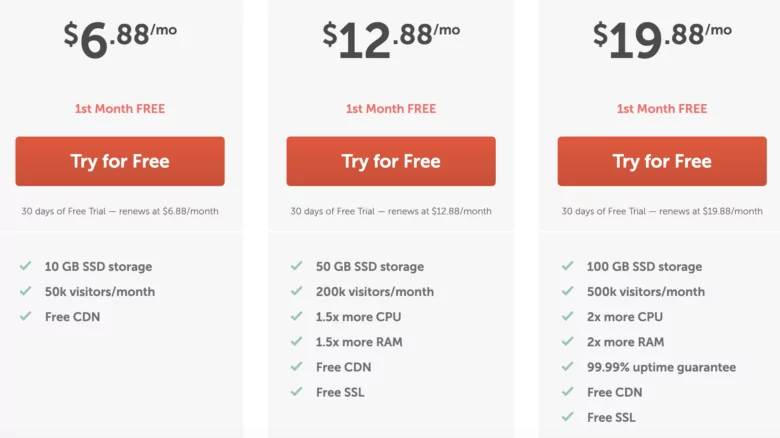Click the checkmark beside 1.5x more CPU
The height and width of the screenshot is (438, 780).
[296, 317]
